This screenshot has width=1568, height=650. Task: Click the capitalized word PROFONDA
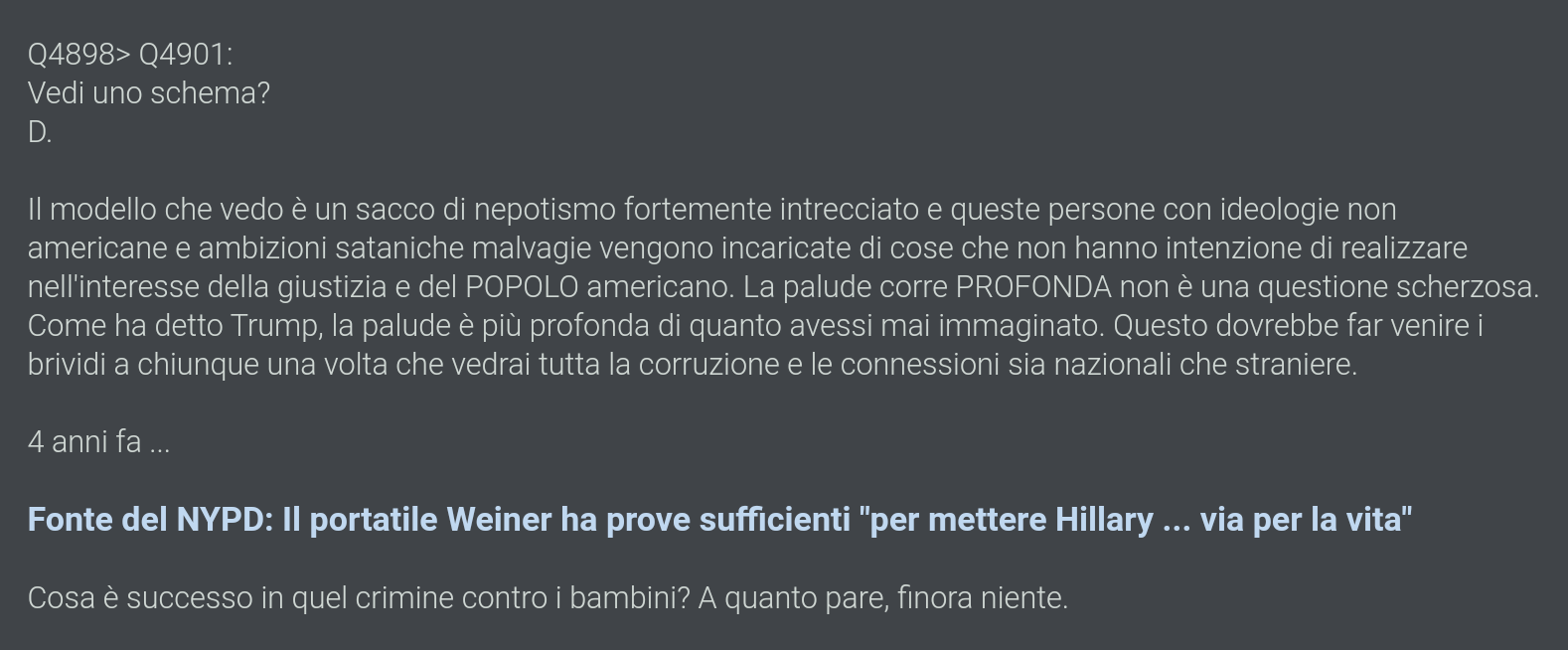click(x=1033, y=287)
